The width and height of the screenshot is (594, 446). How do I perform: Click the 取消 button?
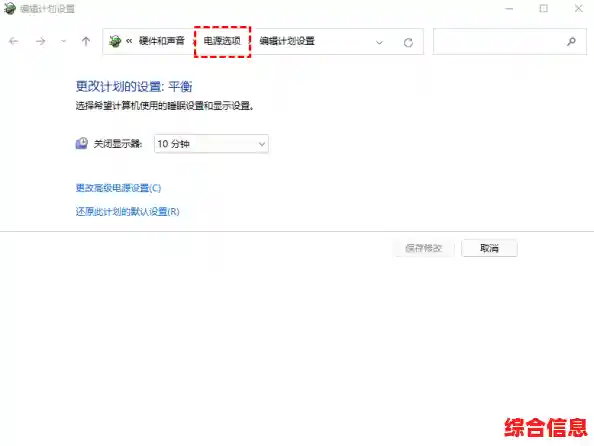click(x=489, y=248)
